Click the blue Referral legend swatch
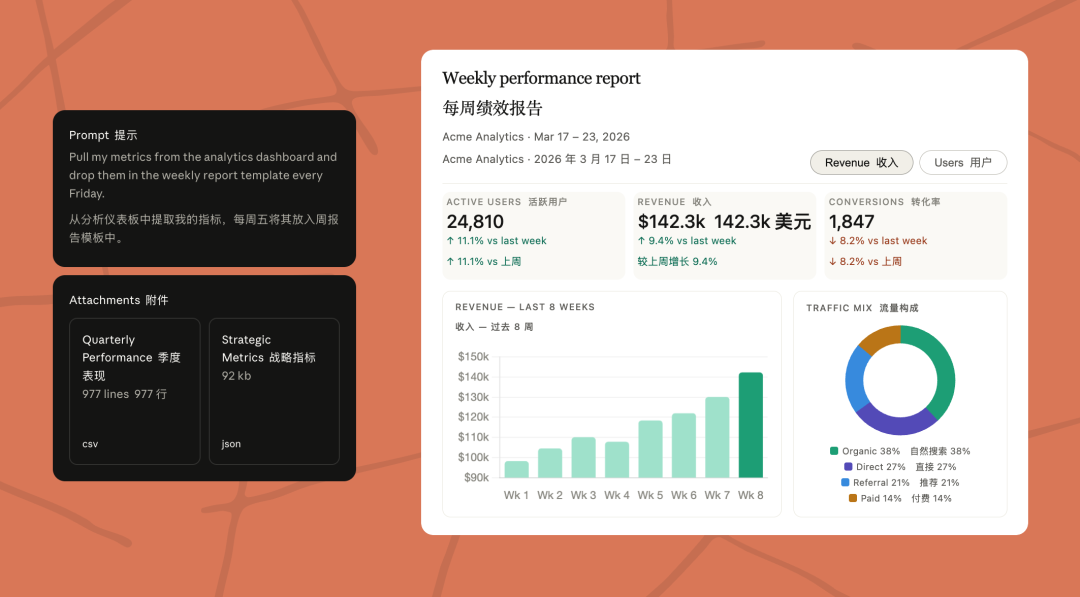1080x597 pixels. 845,483
